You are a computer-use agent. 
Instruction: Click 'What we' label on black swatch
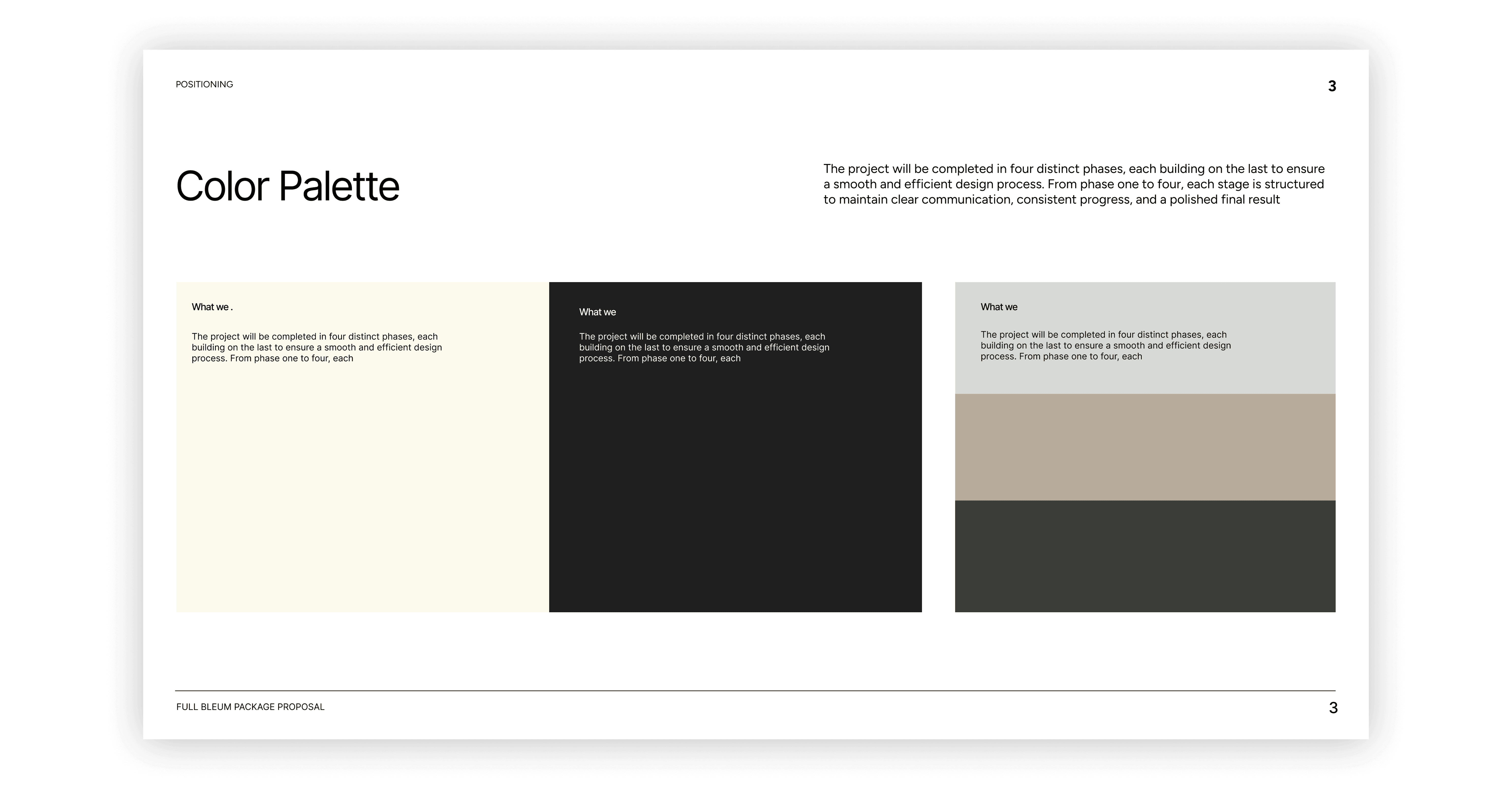pyautogui.click(x=598, y=312)
